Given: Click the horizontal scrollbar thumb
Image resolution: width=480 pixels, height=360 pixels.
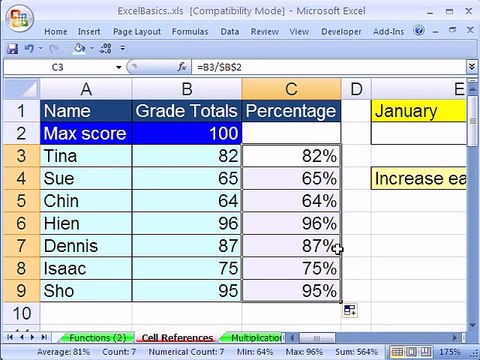Looking at the screenshot, I should point(317,338).
